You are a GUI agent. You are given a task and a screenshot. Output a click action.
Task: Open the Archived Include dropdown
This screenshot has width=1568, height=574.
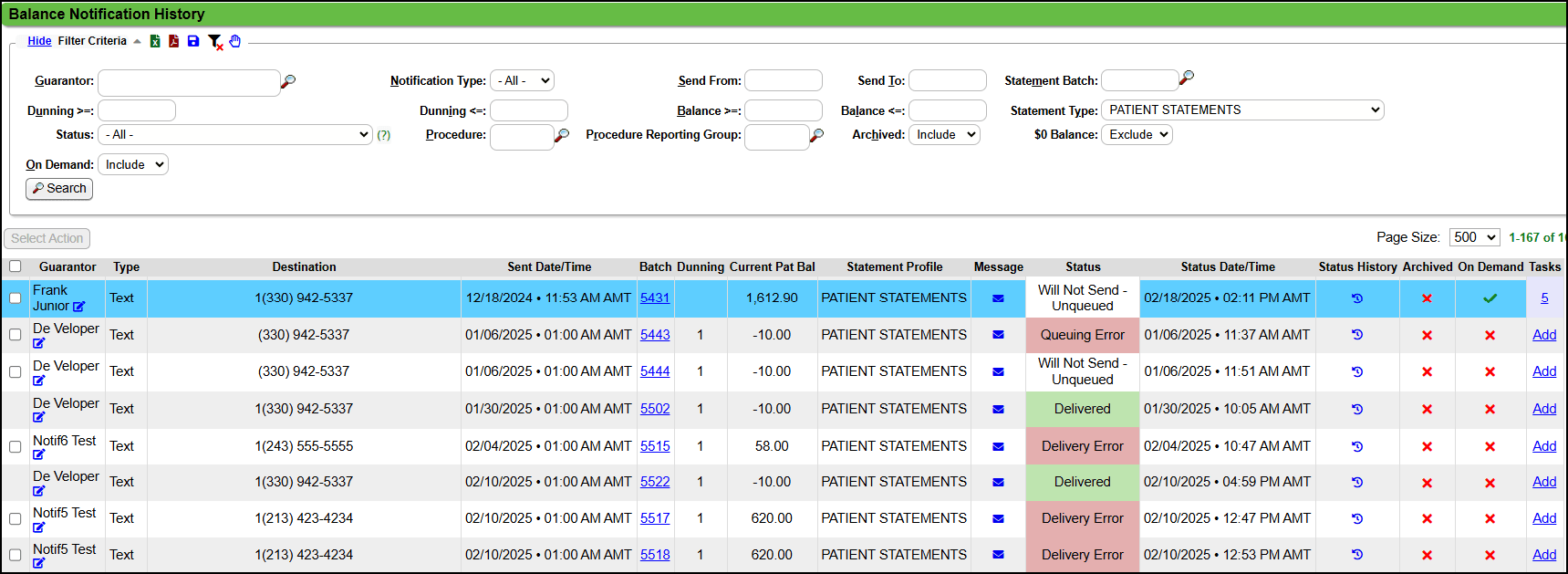pos(944,134)
